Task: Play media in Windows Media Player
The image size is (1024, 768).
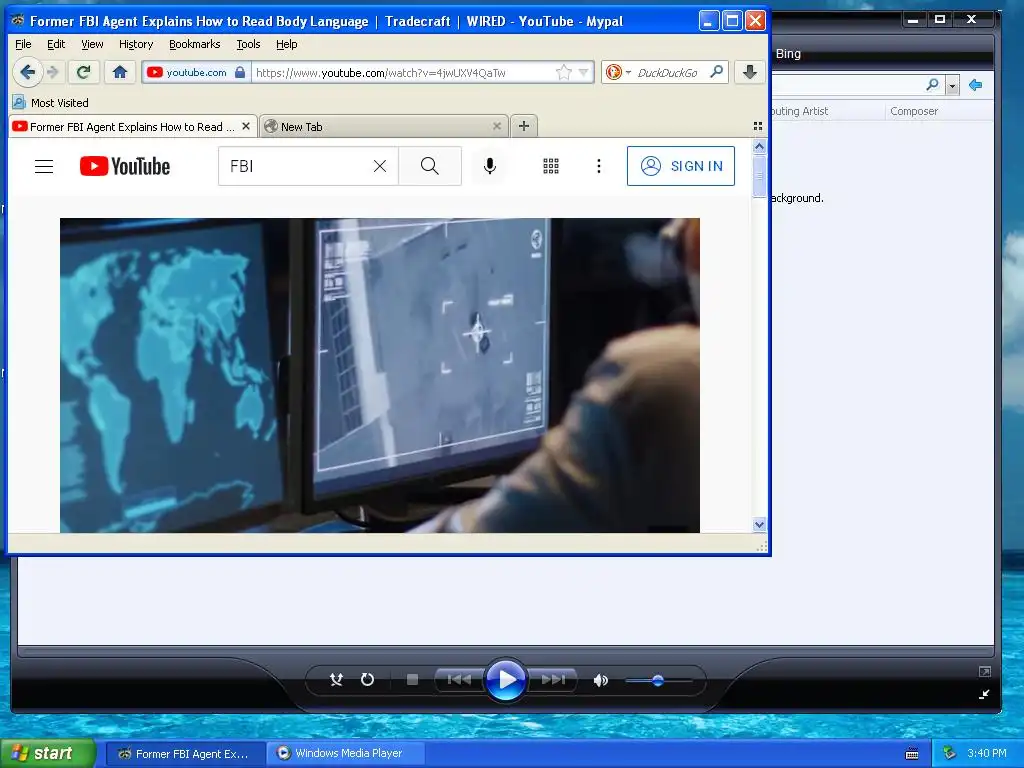Action: click(505, 680)
